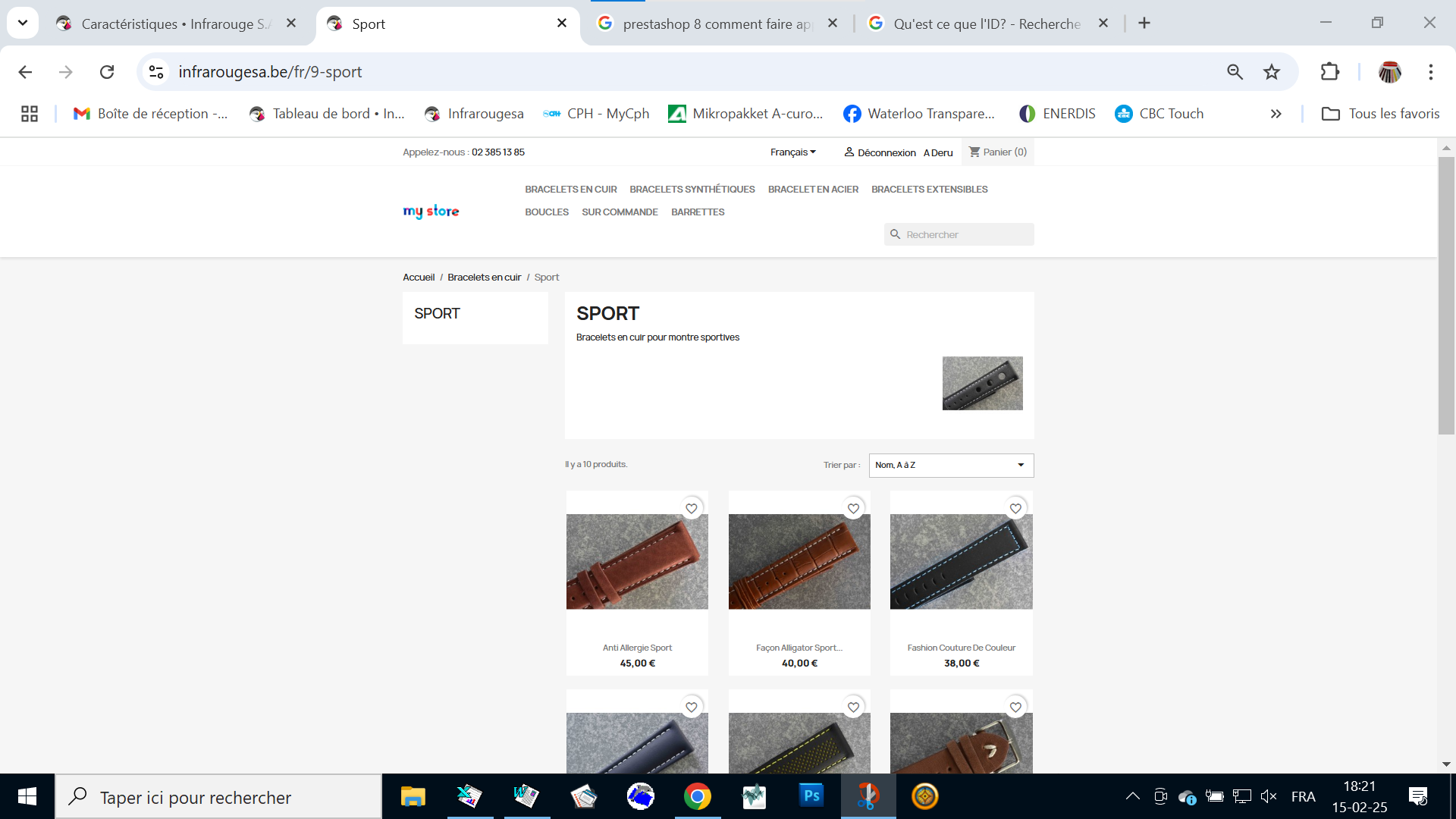Screen dimensions: 1456x819
Task: Click the Déconnexion user icon
Action: click(x=849, y=152)
